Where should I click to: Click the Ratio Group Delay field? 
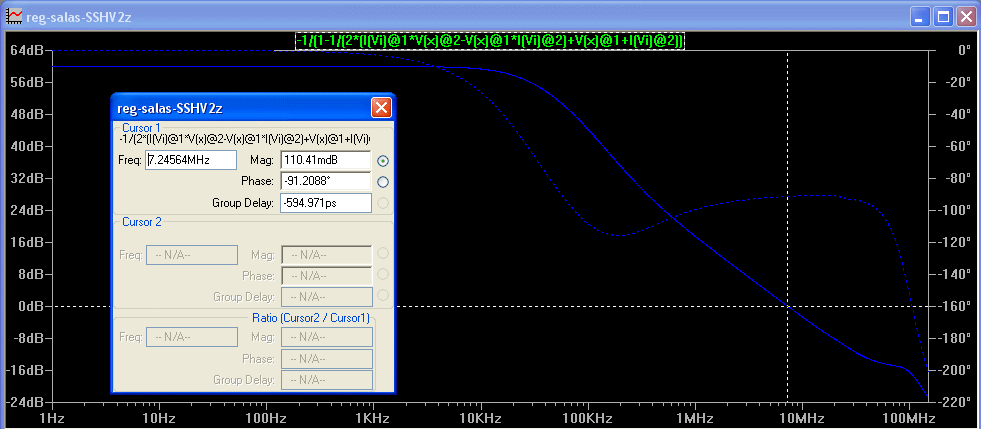[327, 380]
